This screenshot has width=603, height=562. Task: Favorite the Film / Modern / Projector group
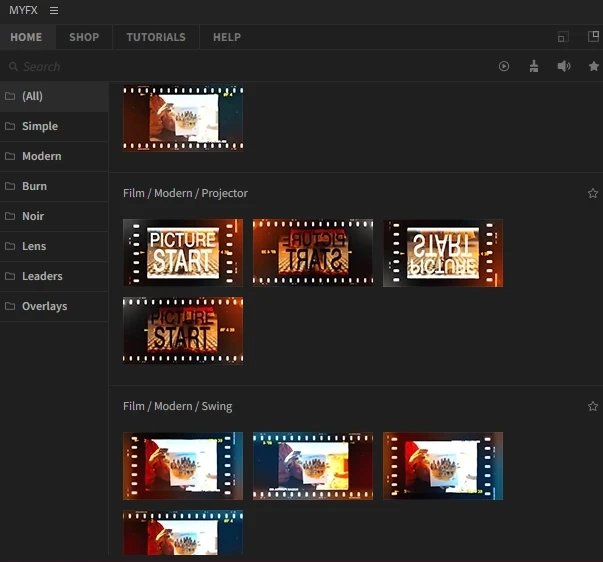point(593,193)
